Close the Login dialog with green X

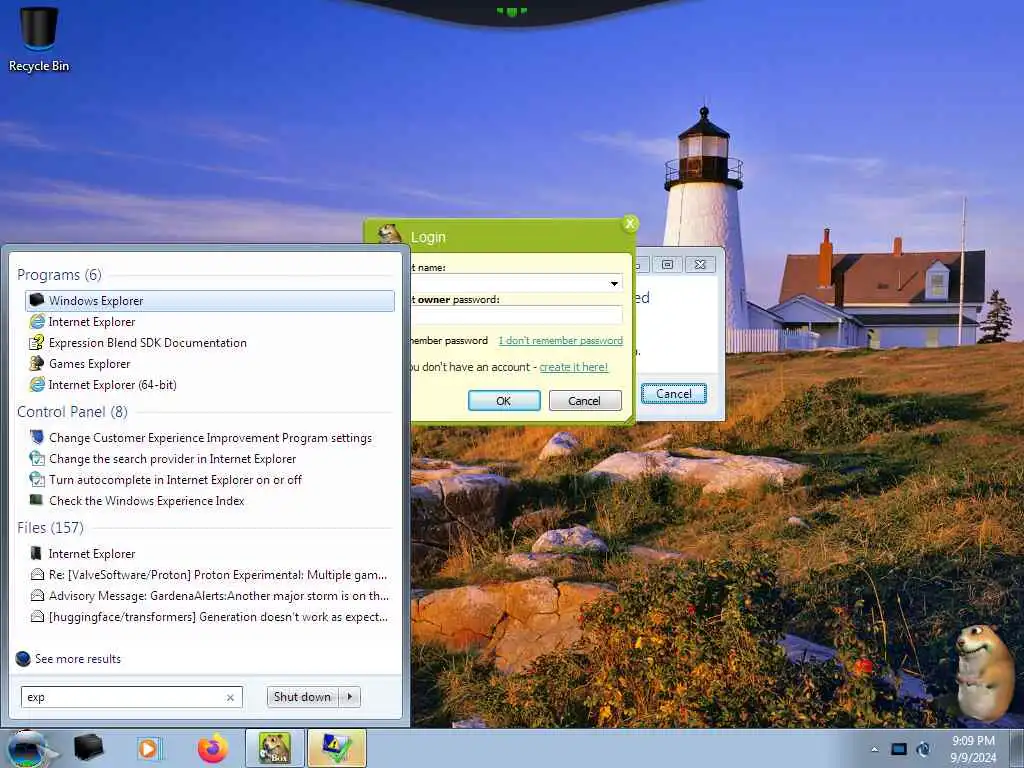pos(630,224)
